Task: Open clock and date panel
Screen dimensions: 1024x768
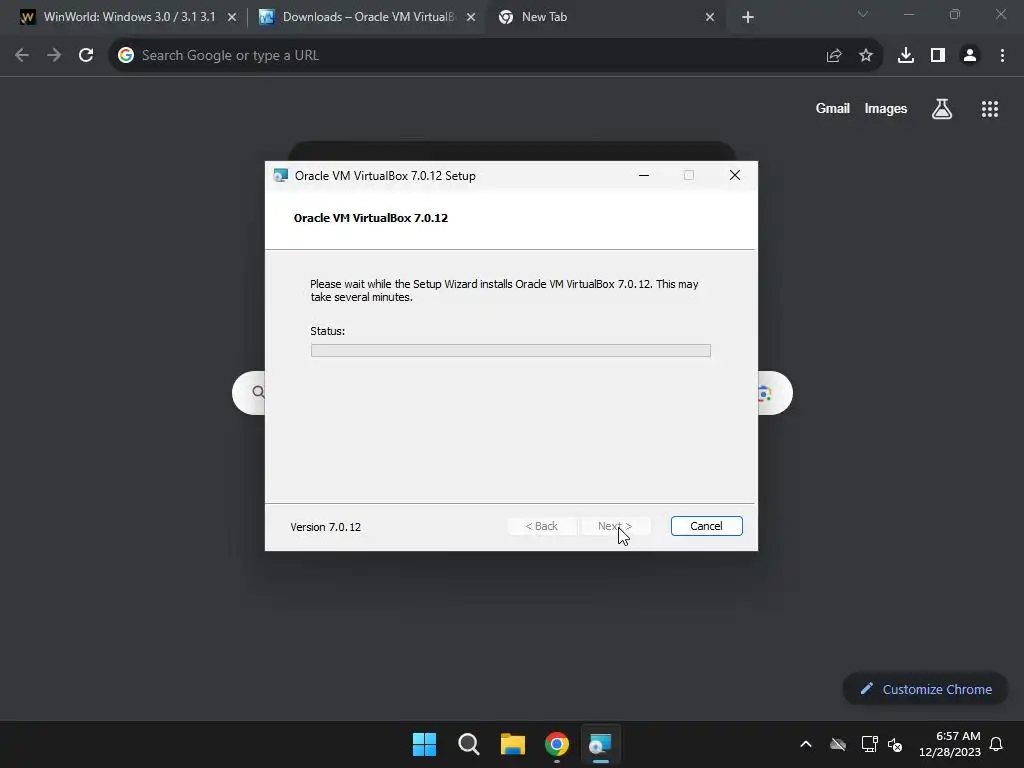Action: 950,744
